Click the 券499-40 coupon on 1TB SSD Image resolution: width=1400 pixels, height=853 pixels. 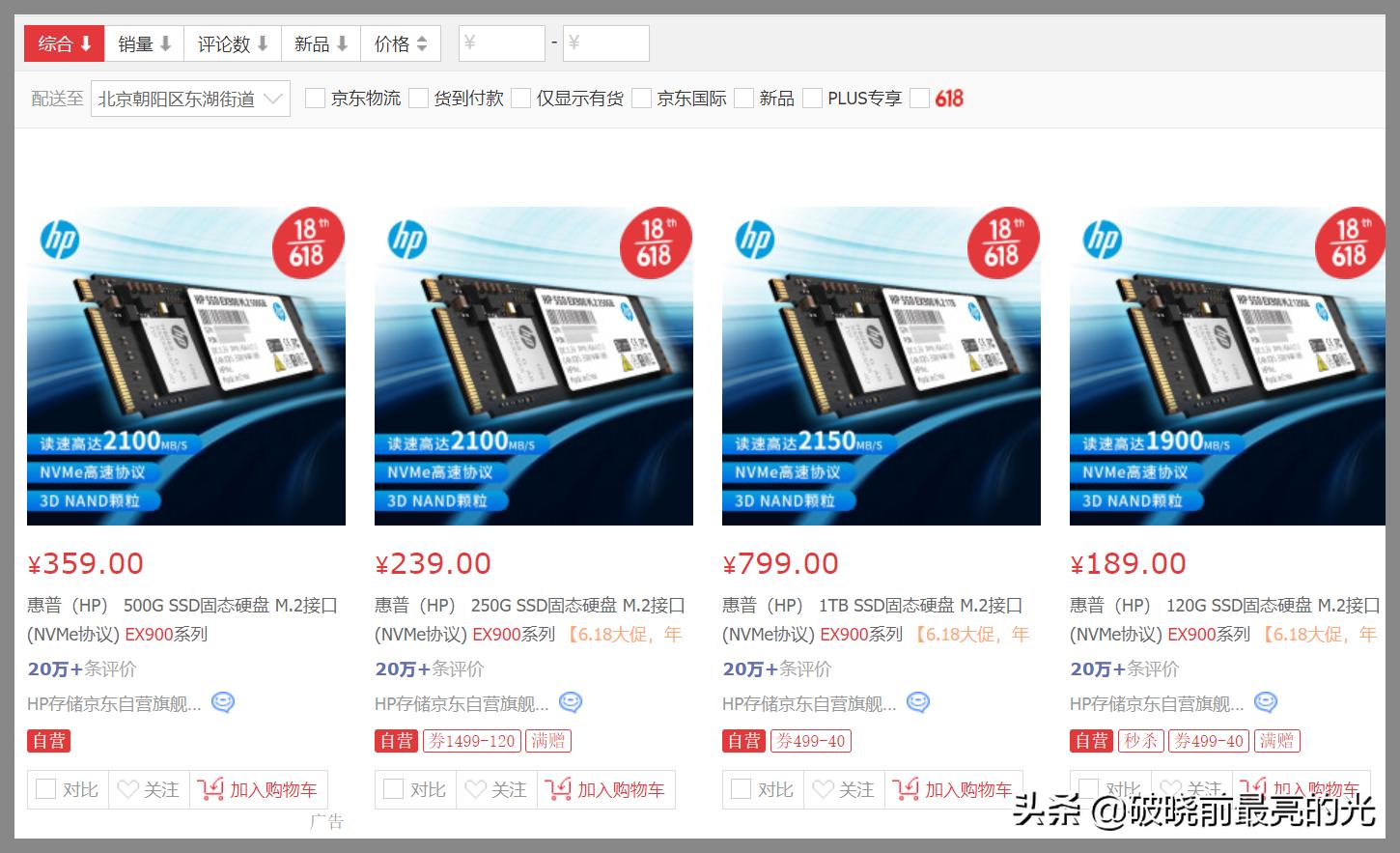tap(811, 741)
